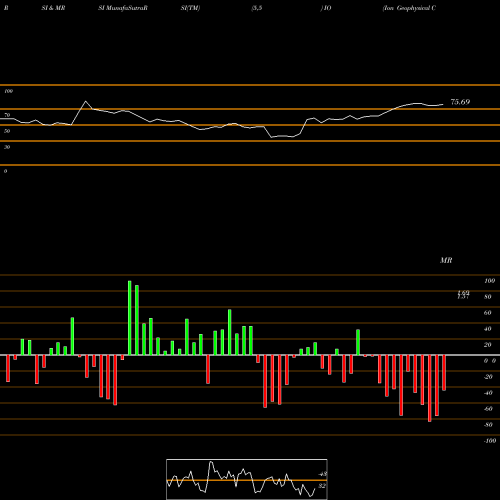
Task: Click the 'SI MunafaSutraR' header text
Action: pos(123,8)
